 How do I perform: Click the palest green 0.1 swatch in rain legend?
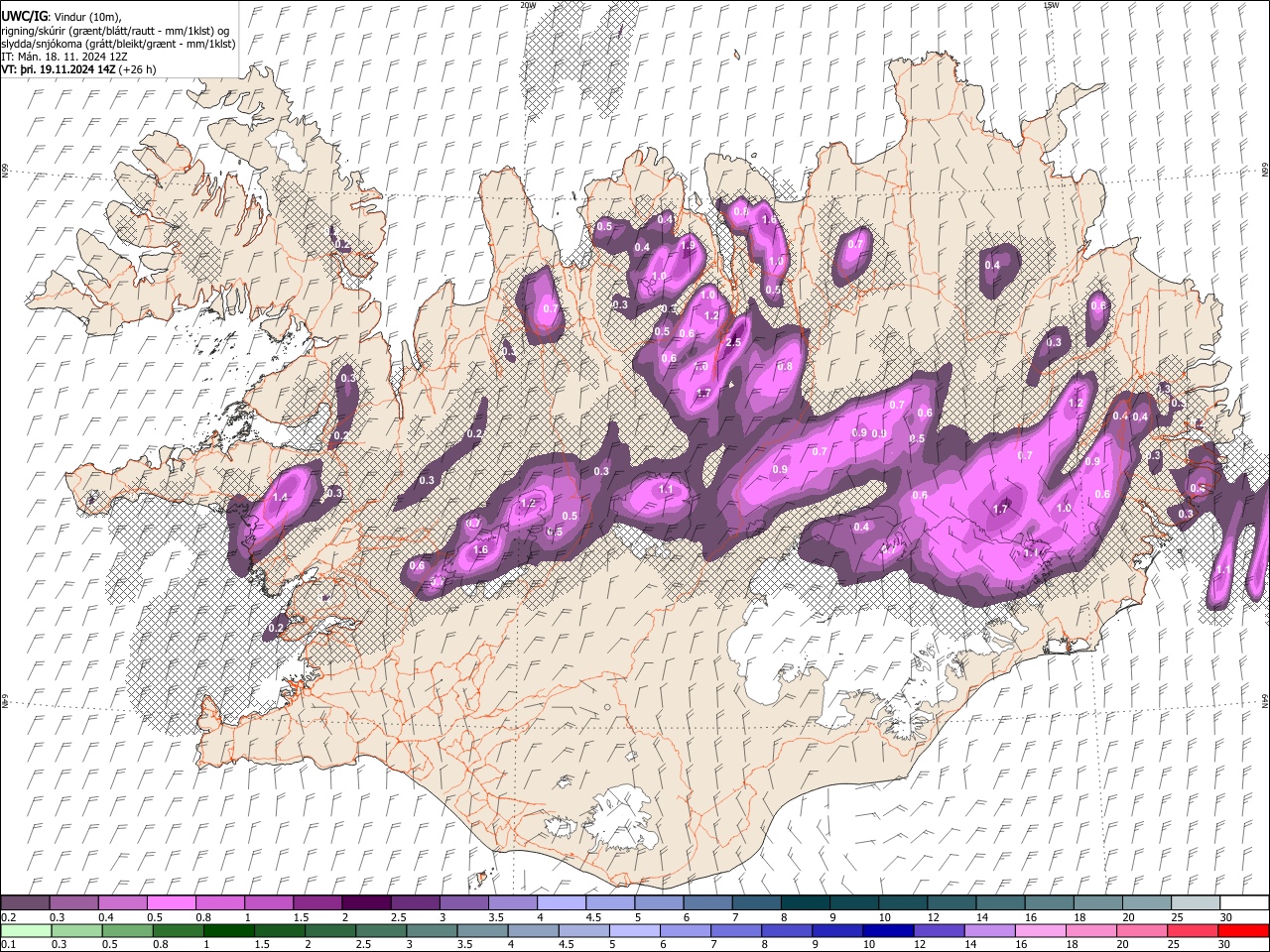(x=26, y=931)
